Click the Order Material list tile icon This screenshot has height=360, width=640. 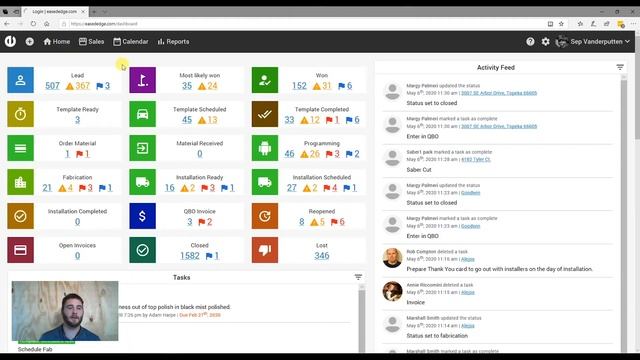tap(20, 148)
